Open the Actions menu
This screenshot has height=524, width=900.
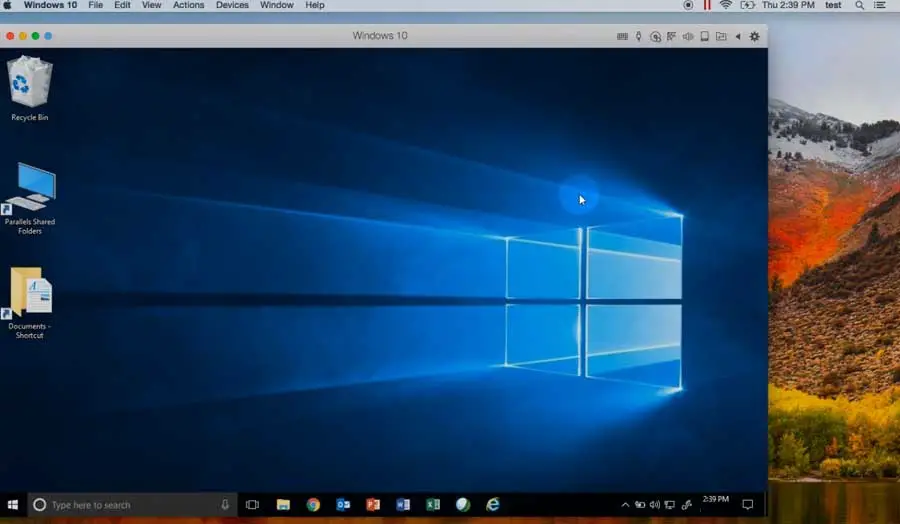[x=188, y=5]
